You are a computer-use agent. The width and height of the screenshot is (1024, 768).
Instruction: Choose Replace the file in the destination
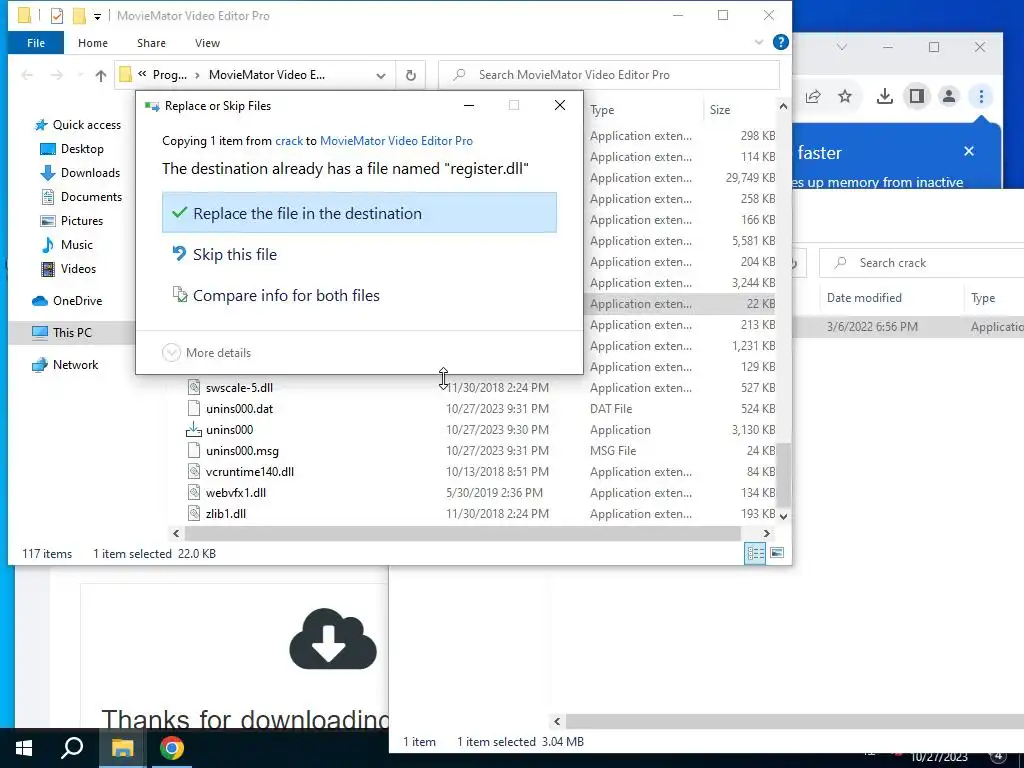tap(359, 213)
